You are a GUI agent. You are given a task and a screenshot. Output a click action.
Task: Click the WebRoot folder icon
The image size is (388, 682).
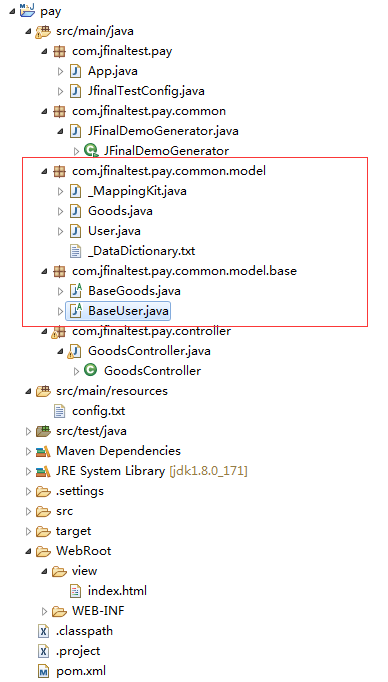(x=43, y=551)
